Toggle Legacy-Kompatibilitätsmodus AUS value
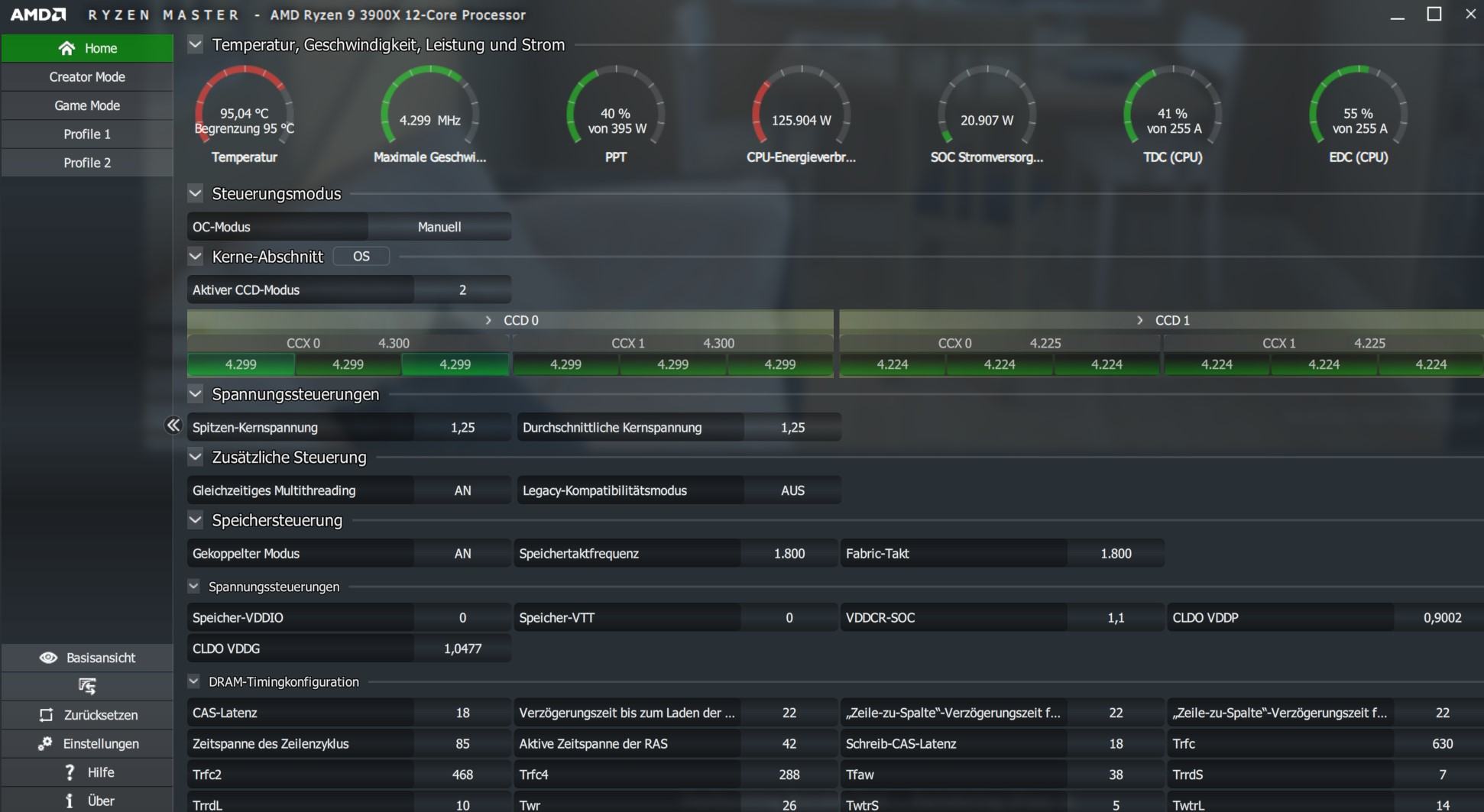 point(792,490)
